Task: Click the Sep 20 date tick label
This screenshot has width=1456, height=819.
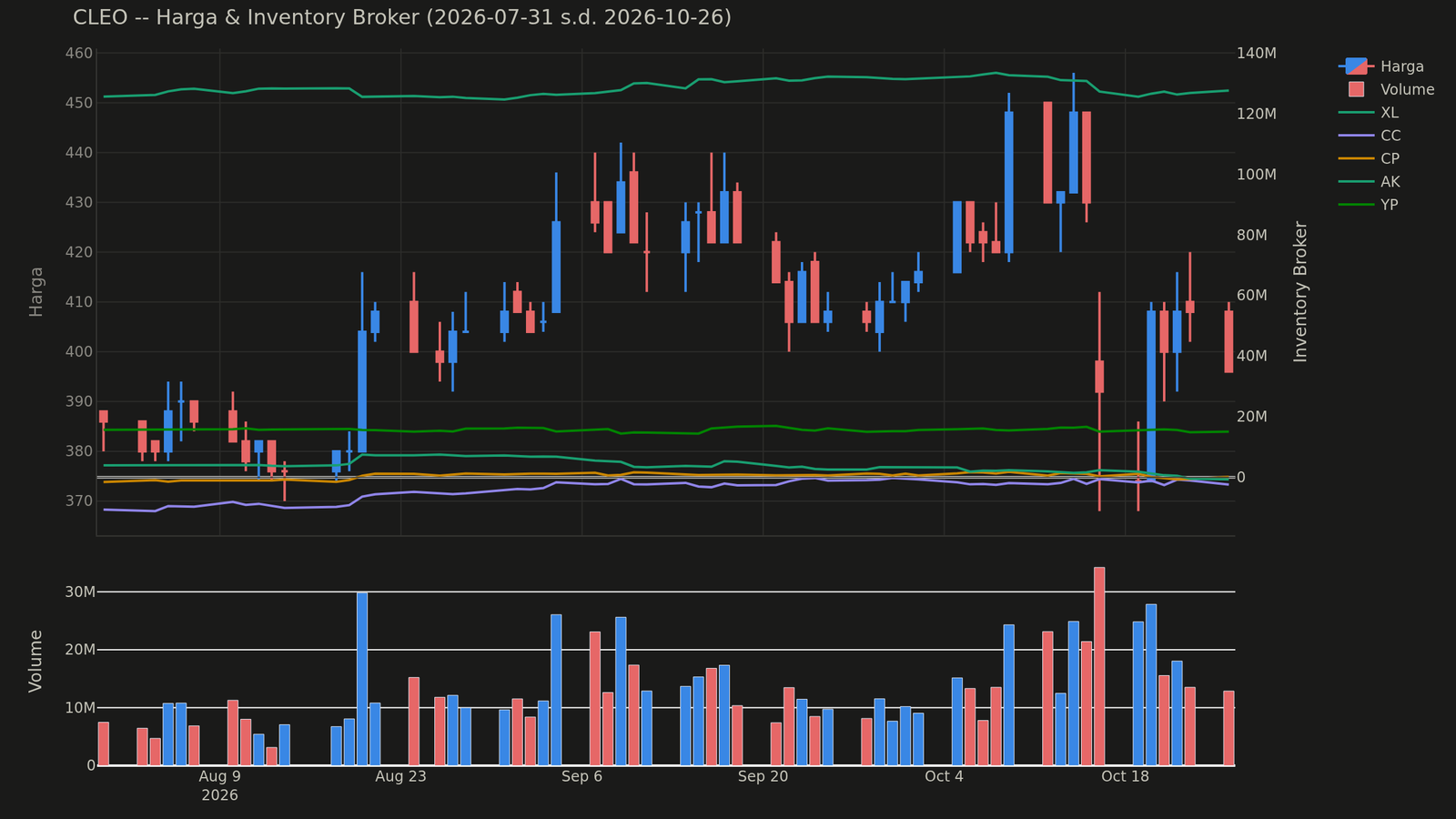Action: coord(763,776)
